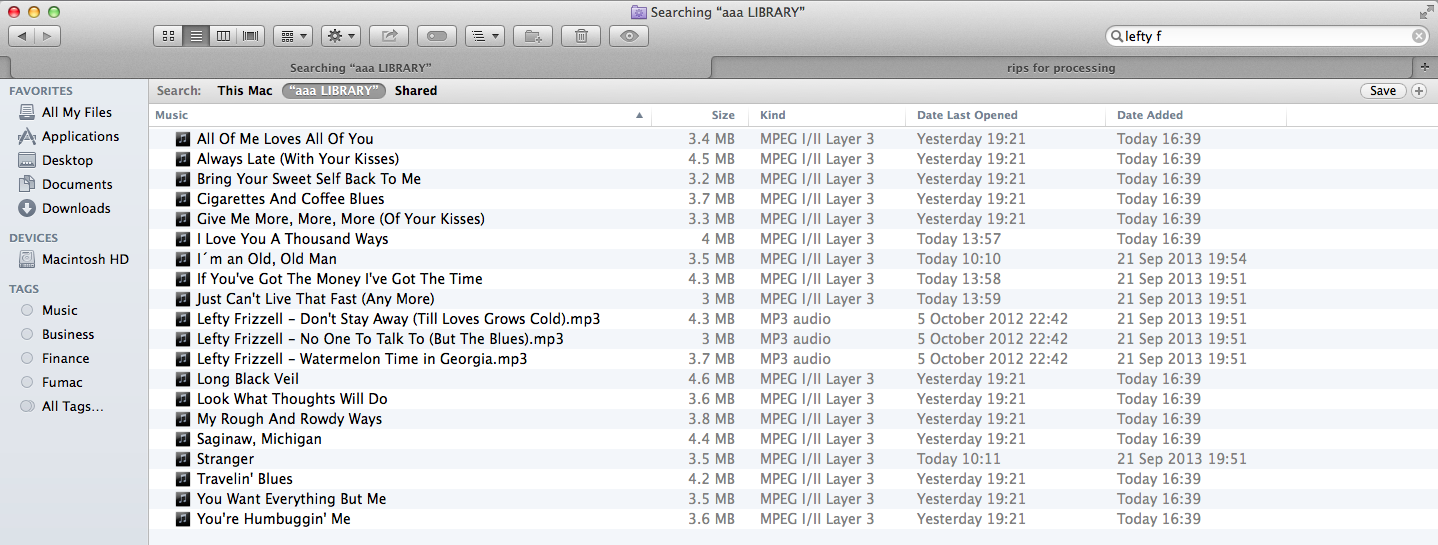The height and width of the screenshot is (545, 1438).
Task: Select the Business tag in sidebar
Action: pos(57,335)
